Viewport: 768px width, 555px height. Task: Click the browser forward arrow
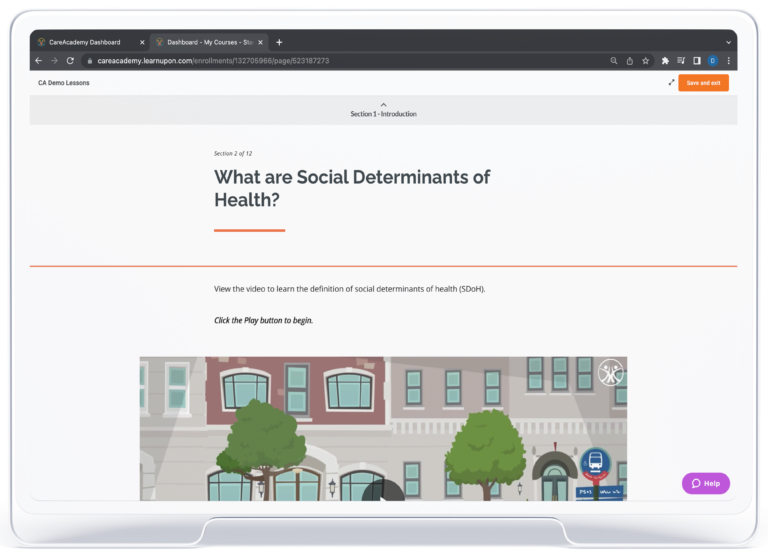(54, 61)
